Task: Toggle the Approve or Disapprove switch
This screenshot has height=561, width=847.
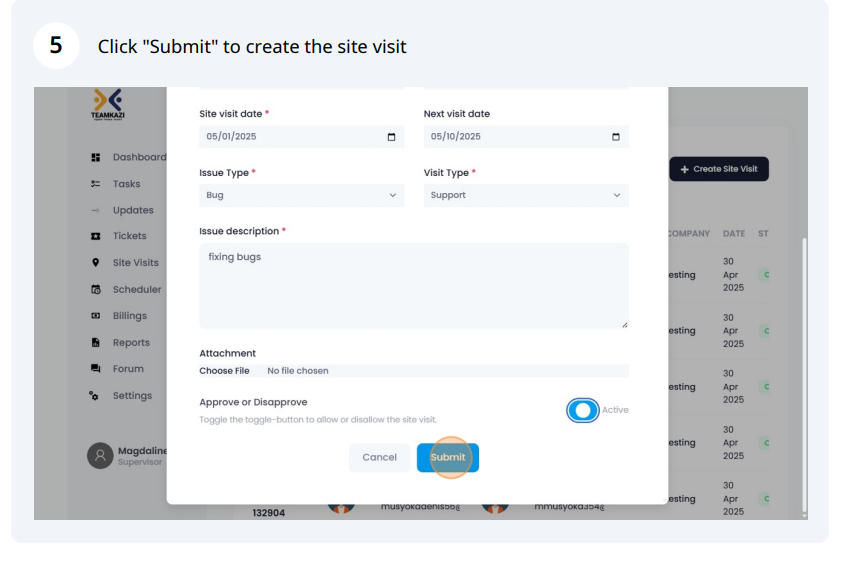Action: click(582, 410)
